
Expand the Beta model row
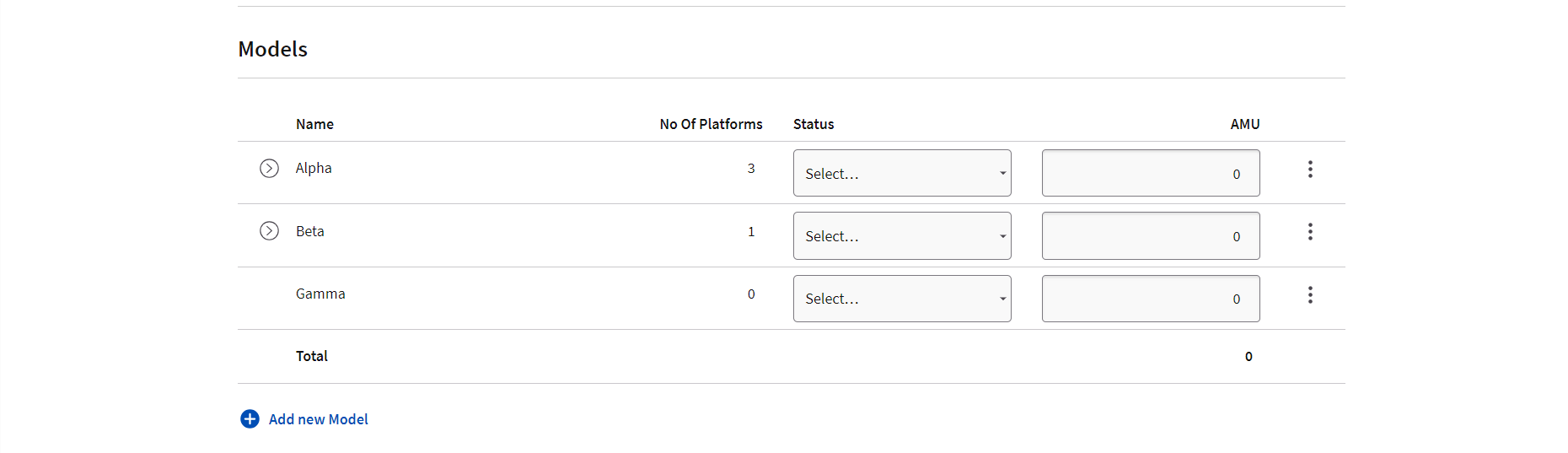coord(269,231)
